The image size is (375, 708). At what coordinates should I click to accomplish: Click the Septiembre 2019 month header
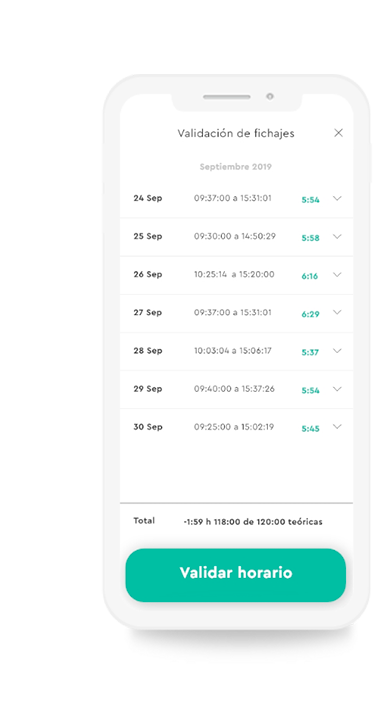click(236, 167)
